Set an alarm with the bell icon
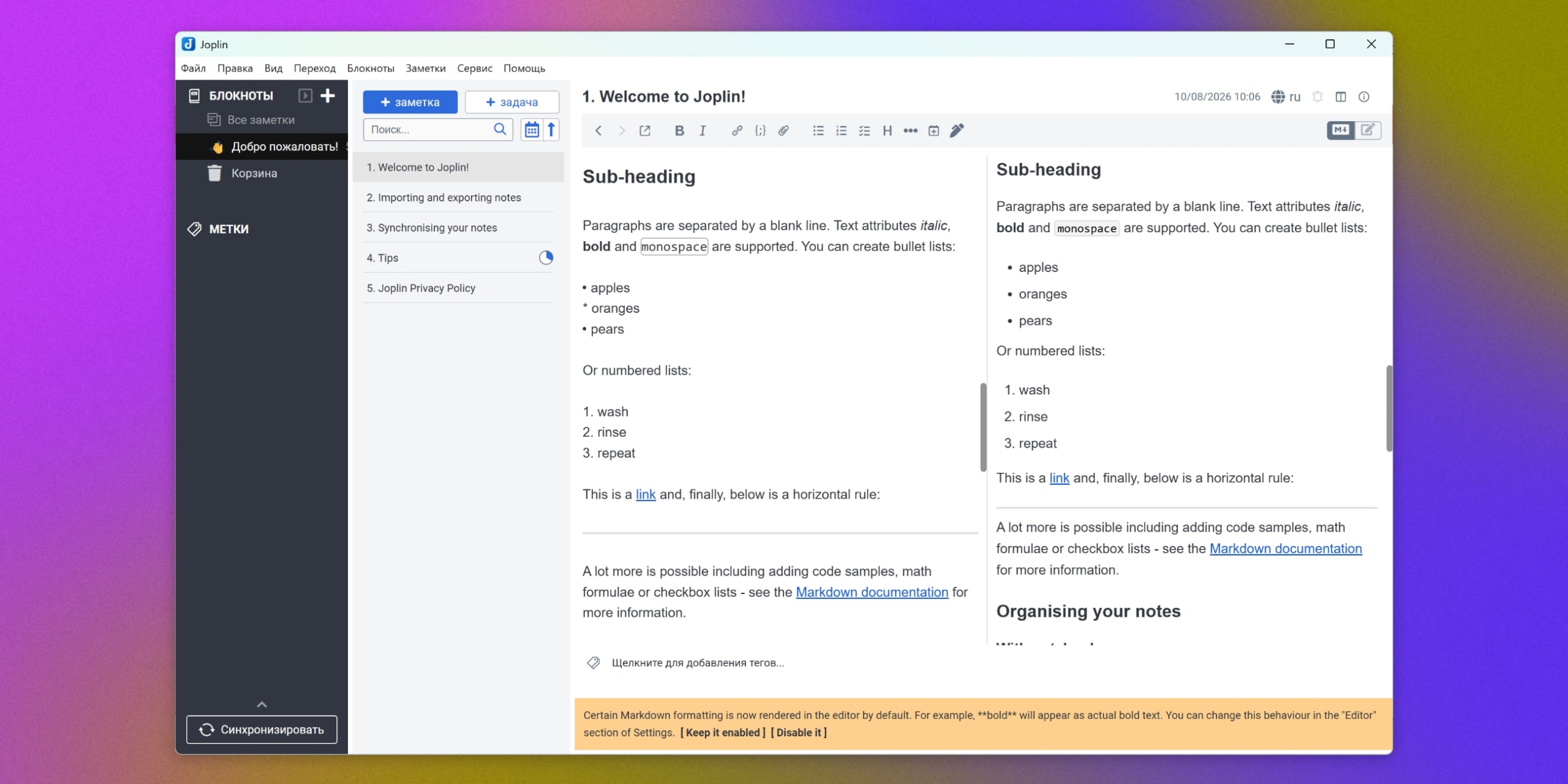Screen dimensions: 1568x784 (1317, 97)
